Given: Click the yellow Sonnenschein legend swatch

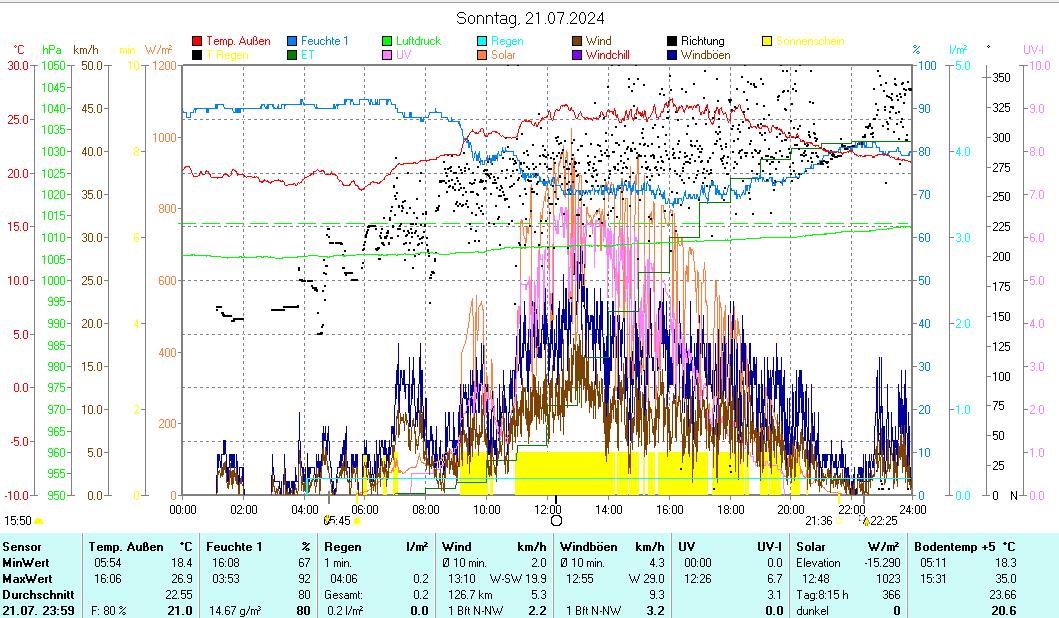Looking at the screenshot, I should tap(767, 41).
